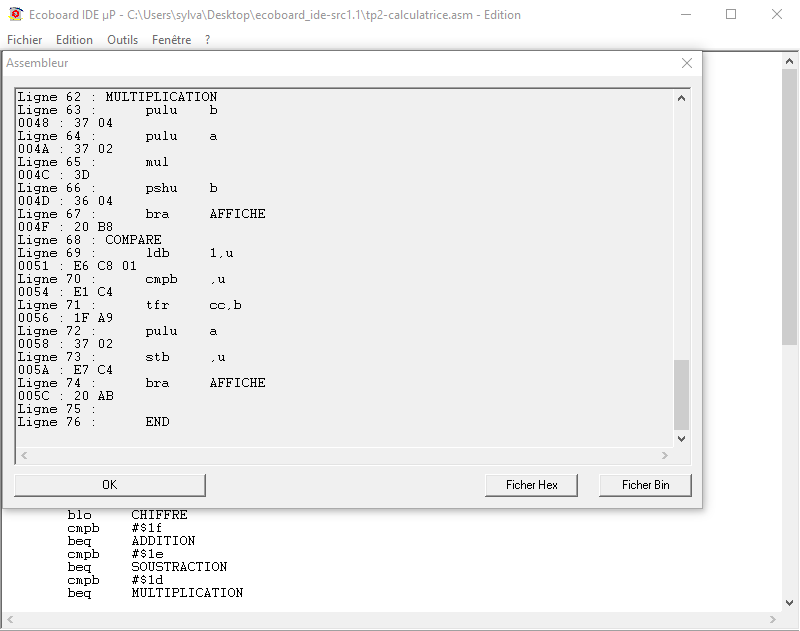The image size is (800, 631).
Task: Click the 'cmpb #$1d' line in editor
Action: click(115, 580)
